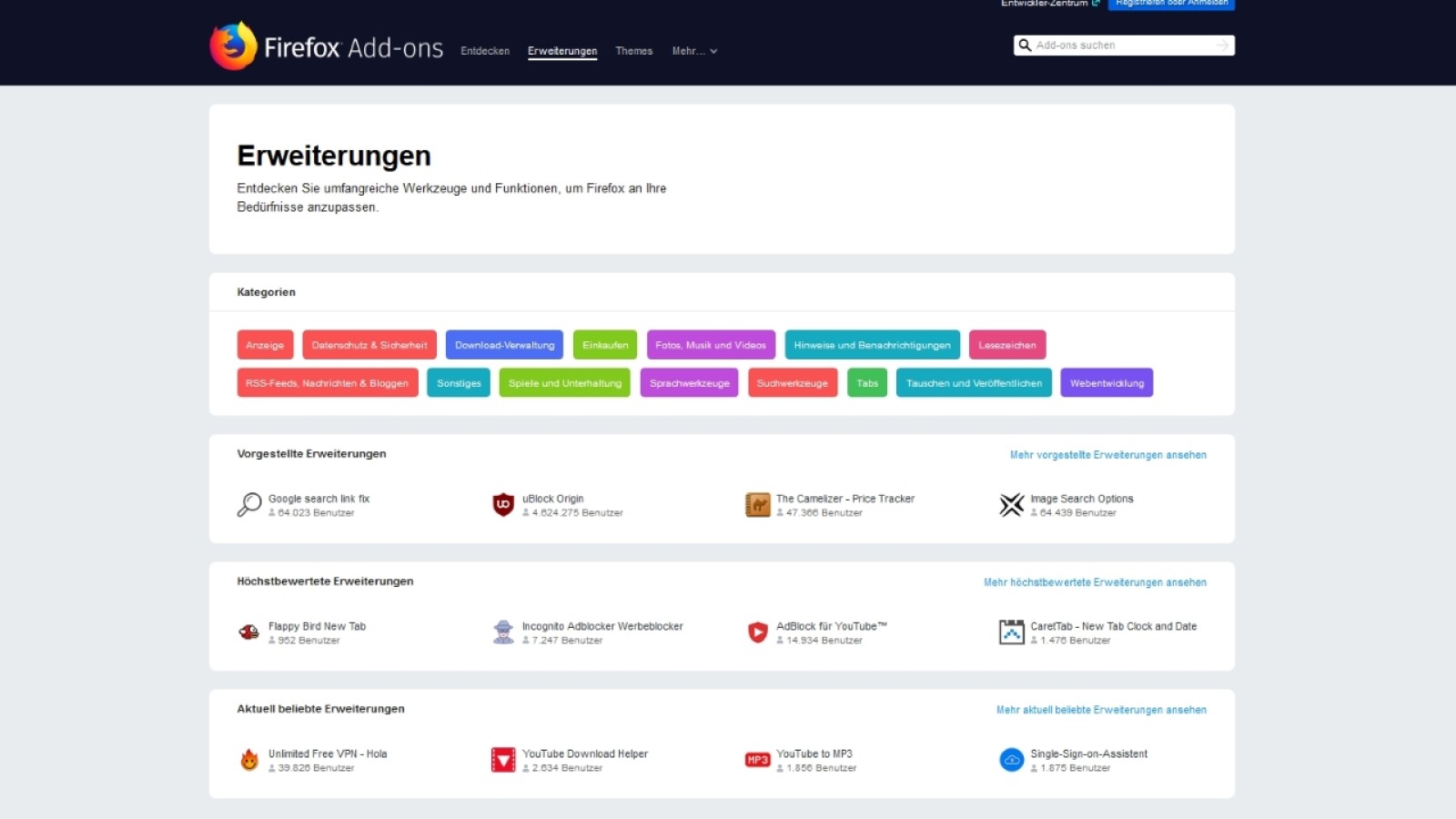Viewport: 1456px width, 819px height.
Task: Click the search magnifier icon
Action: 1025,45
